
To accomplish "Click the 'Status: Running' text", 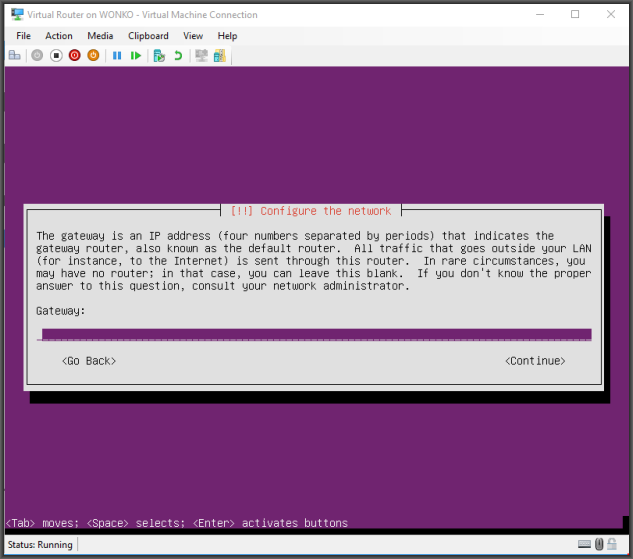I will pos(40,545).
